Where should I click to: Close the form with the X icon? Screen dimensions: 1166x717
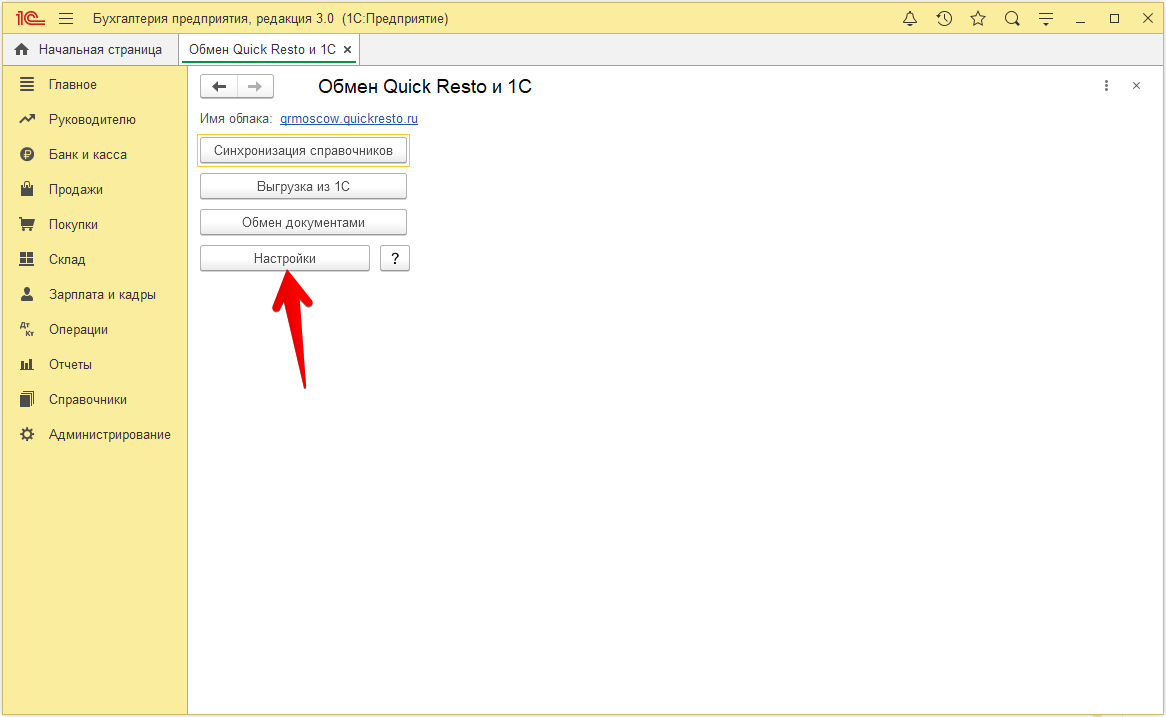(1136, 86)
